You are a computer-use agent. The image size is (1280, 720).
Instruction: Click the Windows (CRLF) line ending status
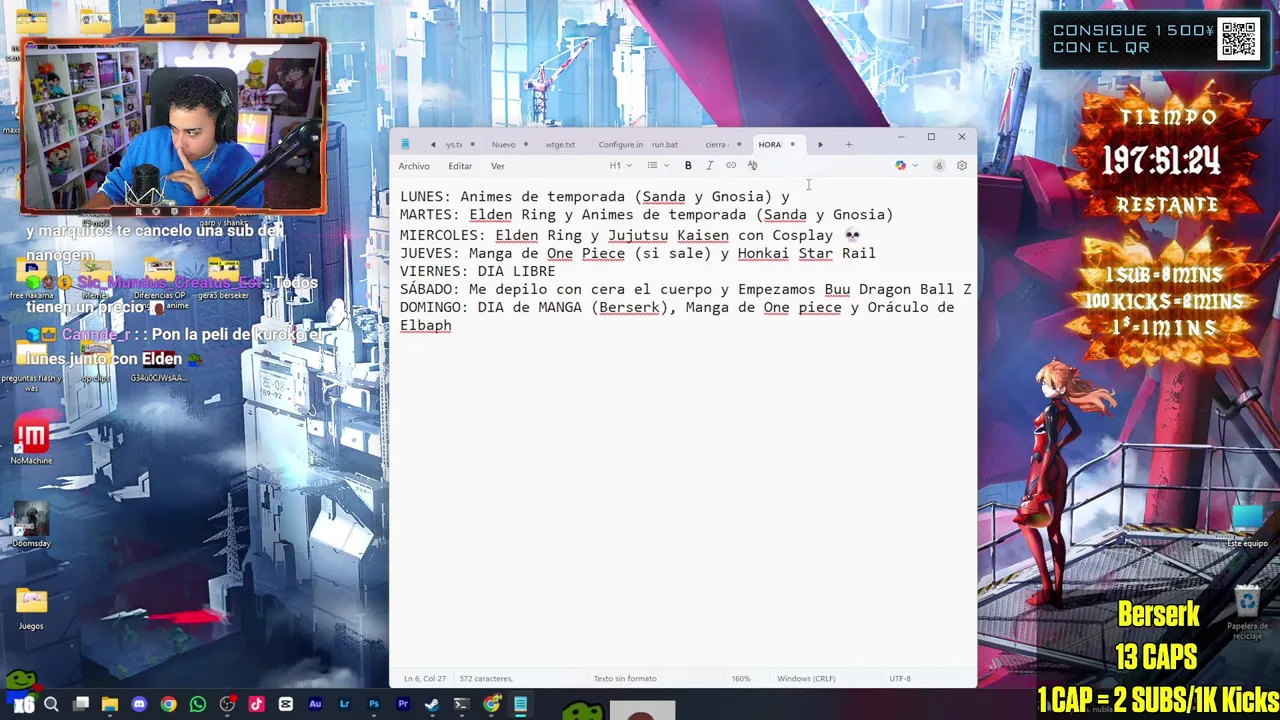(806, 679)
